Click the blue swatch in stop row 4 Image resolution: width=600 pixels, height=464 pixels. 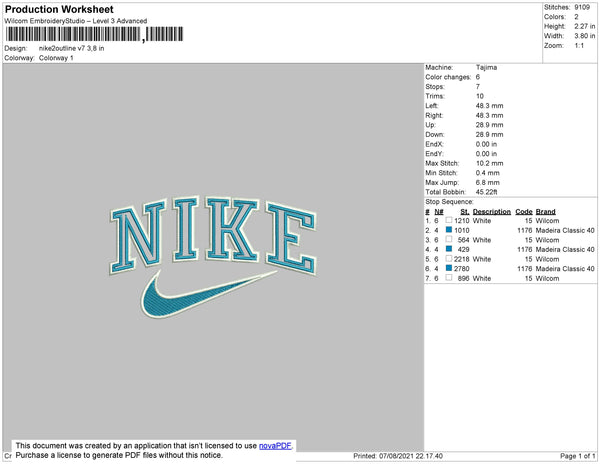(x=449, y=249)
